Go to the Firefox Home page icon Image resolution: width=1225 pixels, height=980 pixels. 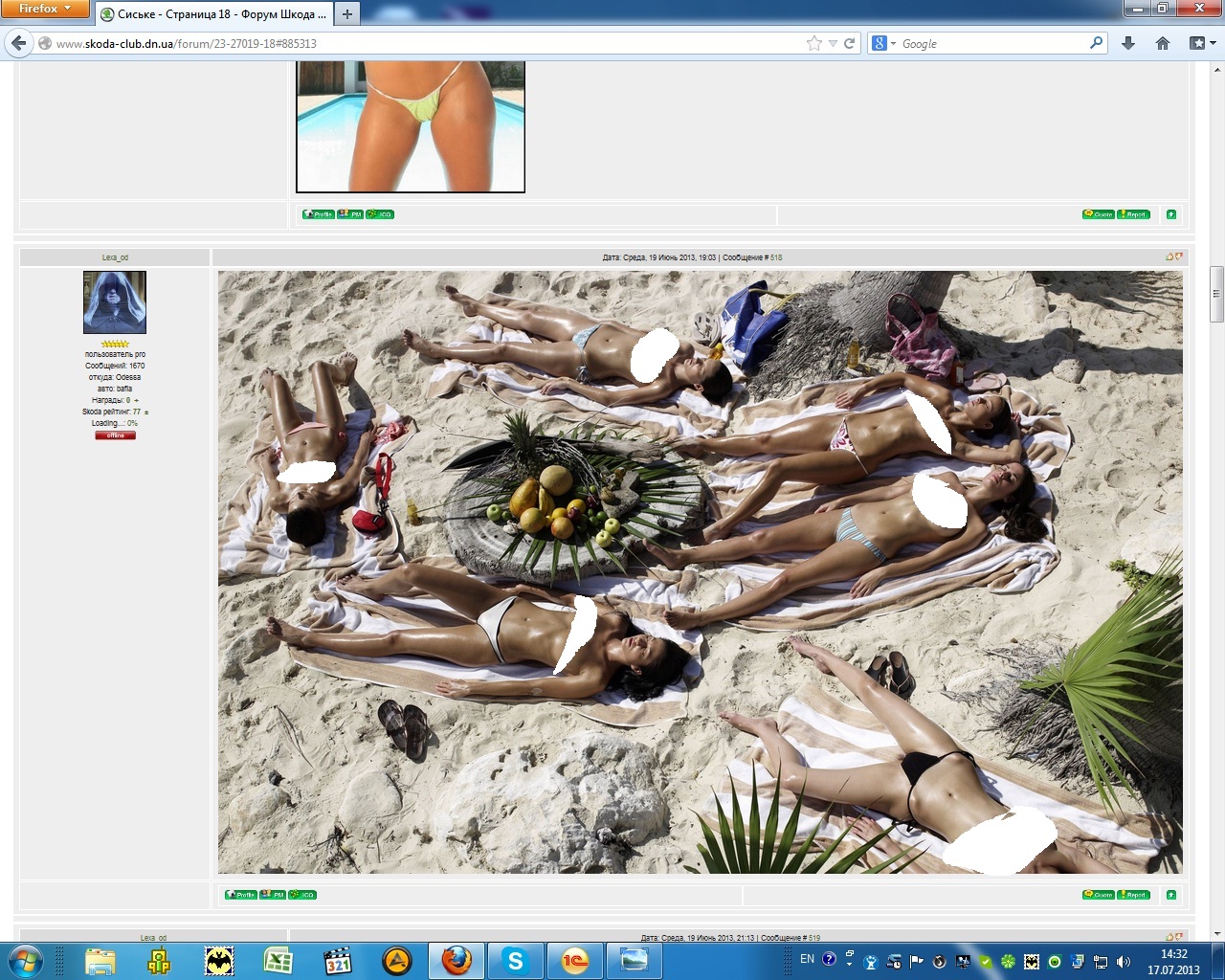[x=1163, y=43]
